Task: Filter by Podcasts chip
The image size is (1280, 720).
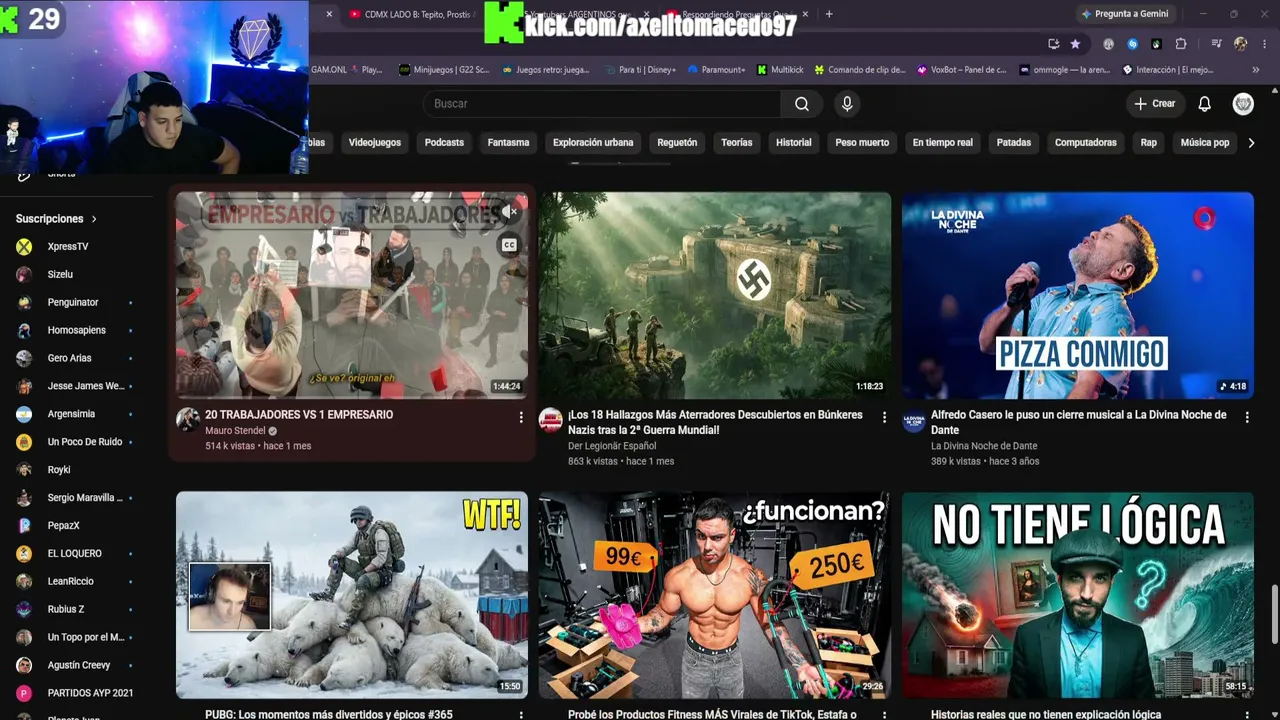Action: 444,143
